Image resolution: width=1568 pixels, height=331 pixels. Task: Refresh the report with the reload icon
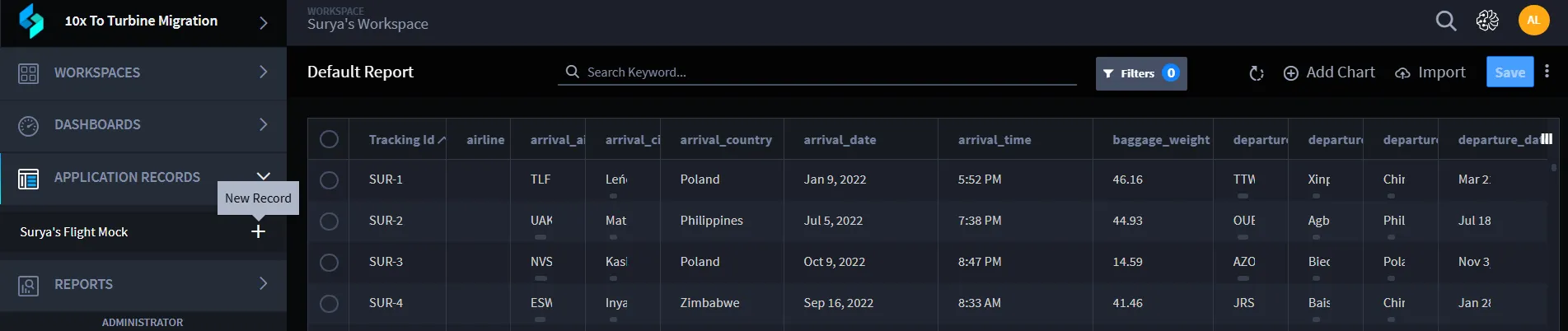(x=1257, y=73)
